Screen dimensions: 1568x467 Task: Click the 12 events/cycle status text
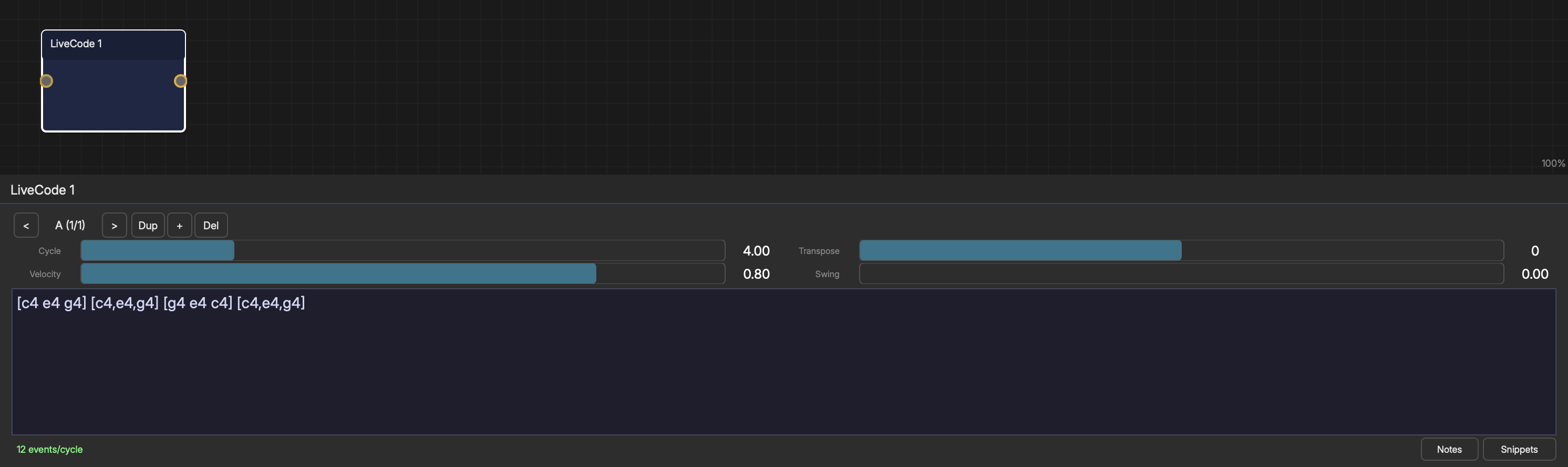[x=49, y=449]
